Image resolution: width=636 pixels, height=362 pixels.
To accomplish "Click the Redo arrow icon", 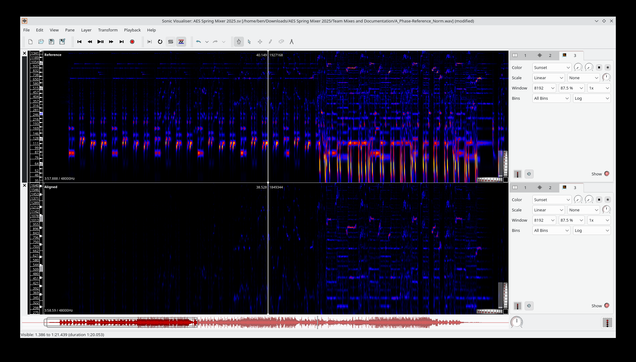I will (x=215, y=42).
